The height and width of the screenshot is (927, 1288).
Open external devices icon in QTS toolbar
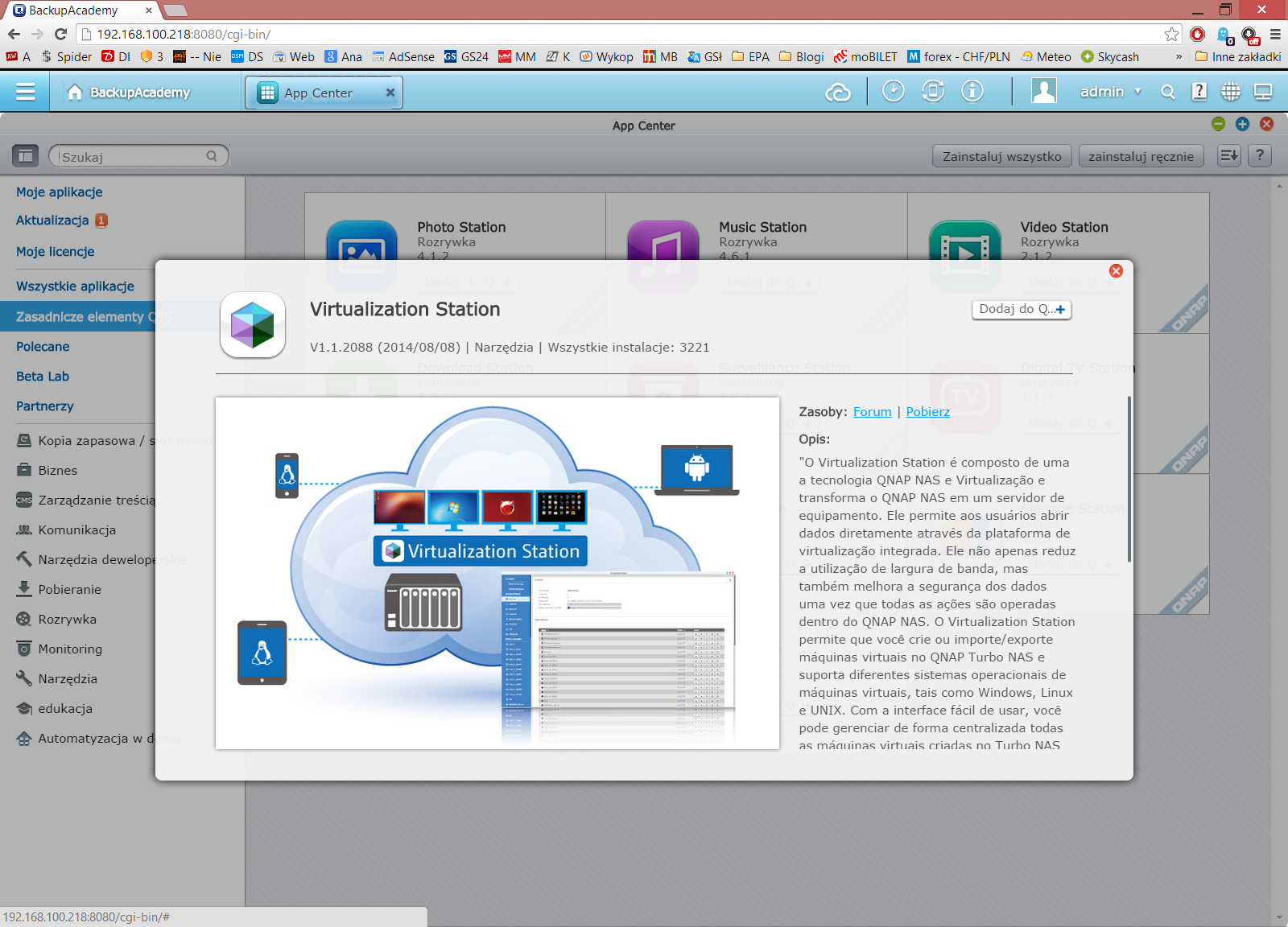tap(932, 92)
